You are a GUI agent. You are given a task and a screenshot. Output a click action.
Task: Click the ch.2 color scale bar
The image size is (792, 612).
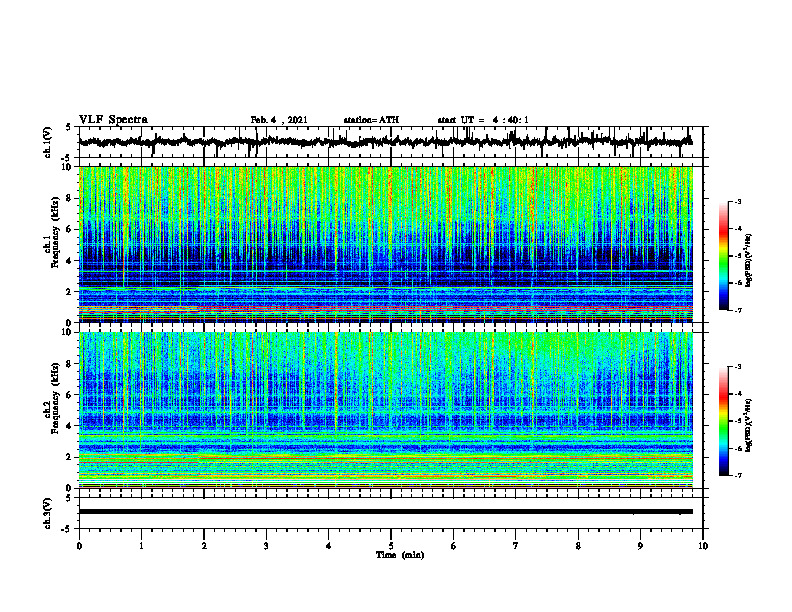point(724,421)
